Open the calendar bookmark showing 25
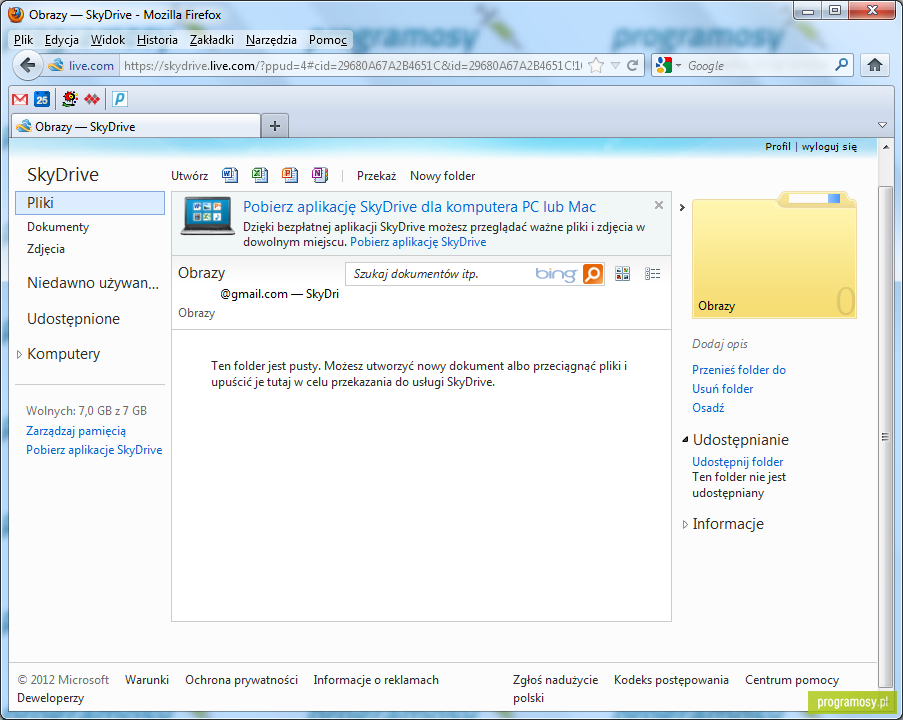Viewport: 903px width, 720px height. [x=42, y=99]
